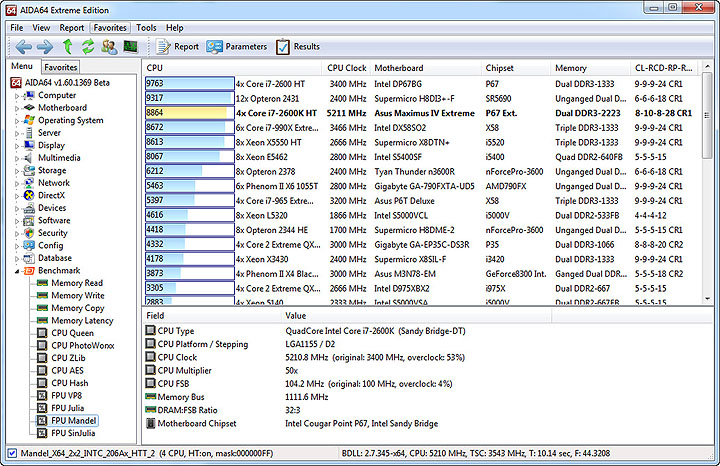The height and width of the screenshot is (466, 720).
Task: Open the Help menu
Action: pyautogui.click(x=174, y=28)
